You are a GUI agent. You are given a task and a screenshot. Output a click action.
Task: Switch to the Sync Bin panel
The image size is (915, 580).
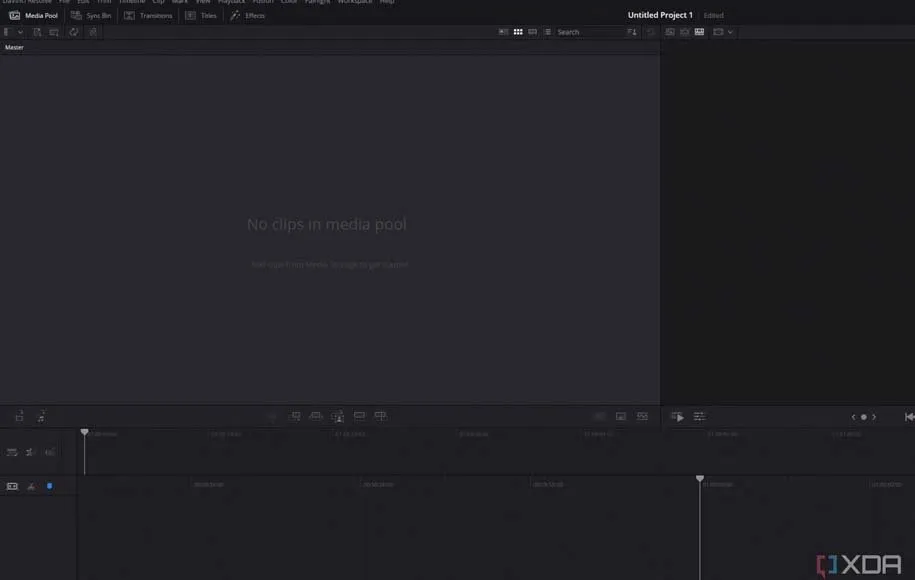coord(91,16)
